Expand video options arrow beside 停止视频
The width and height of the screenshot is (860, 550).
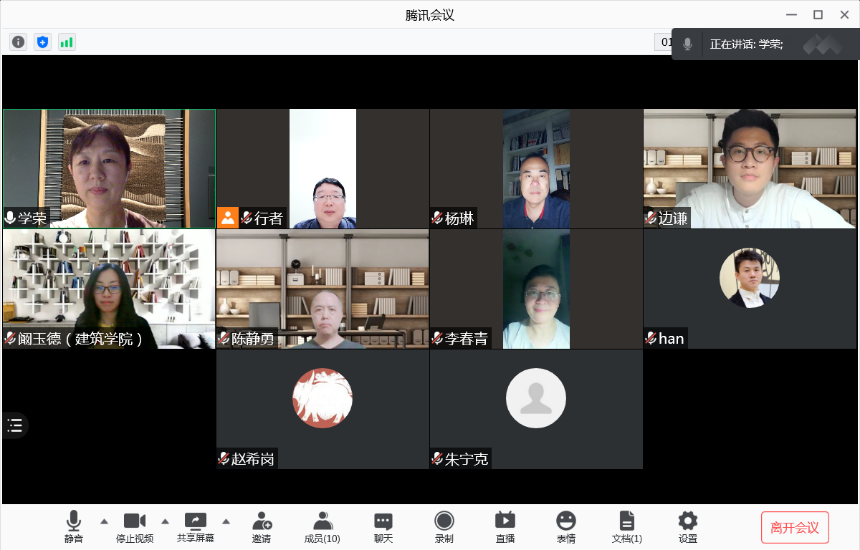(165, 521)
